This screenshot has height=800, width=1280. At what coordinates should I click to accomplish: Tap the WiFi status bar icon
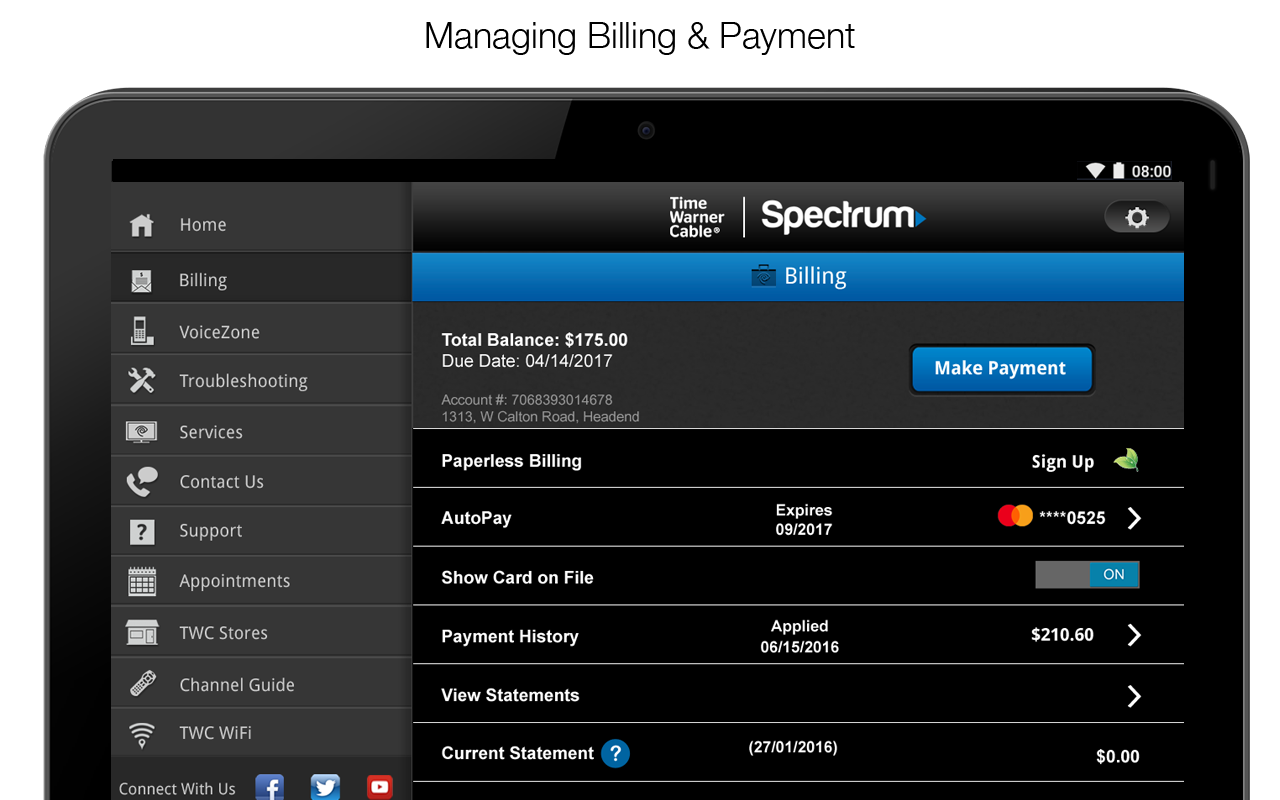point(1096,171)
